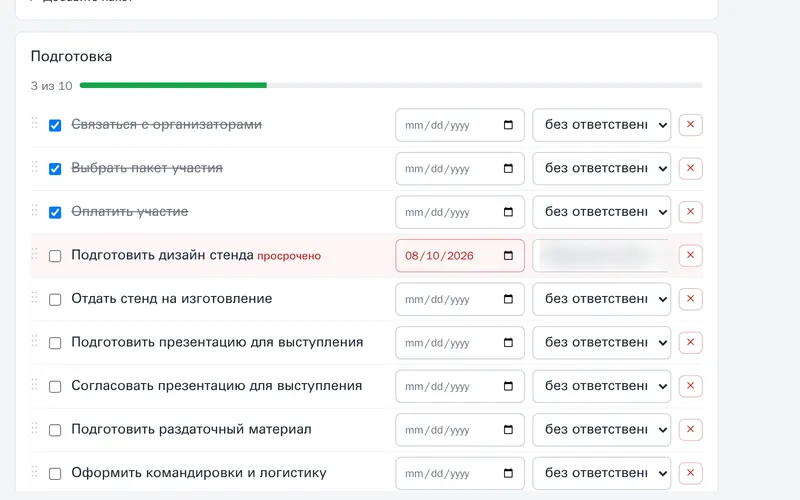Click the 'Подготовка' section heading
The width and height of the screenshot is (800, 500).
click(x=71, y=56)
